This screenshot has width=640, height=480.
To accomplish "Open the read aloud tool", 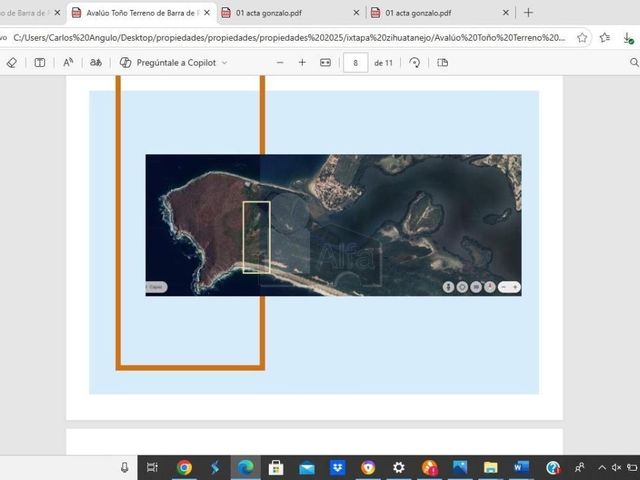I will [68, 62].
